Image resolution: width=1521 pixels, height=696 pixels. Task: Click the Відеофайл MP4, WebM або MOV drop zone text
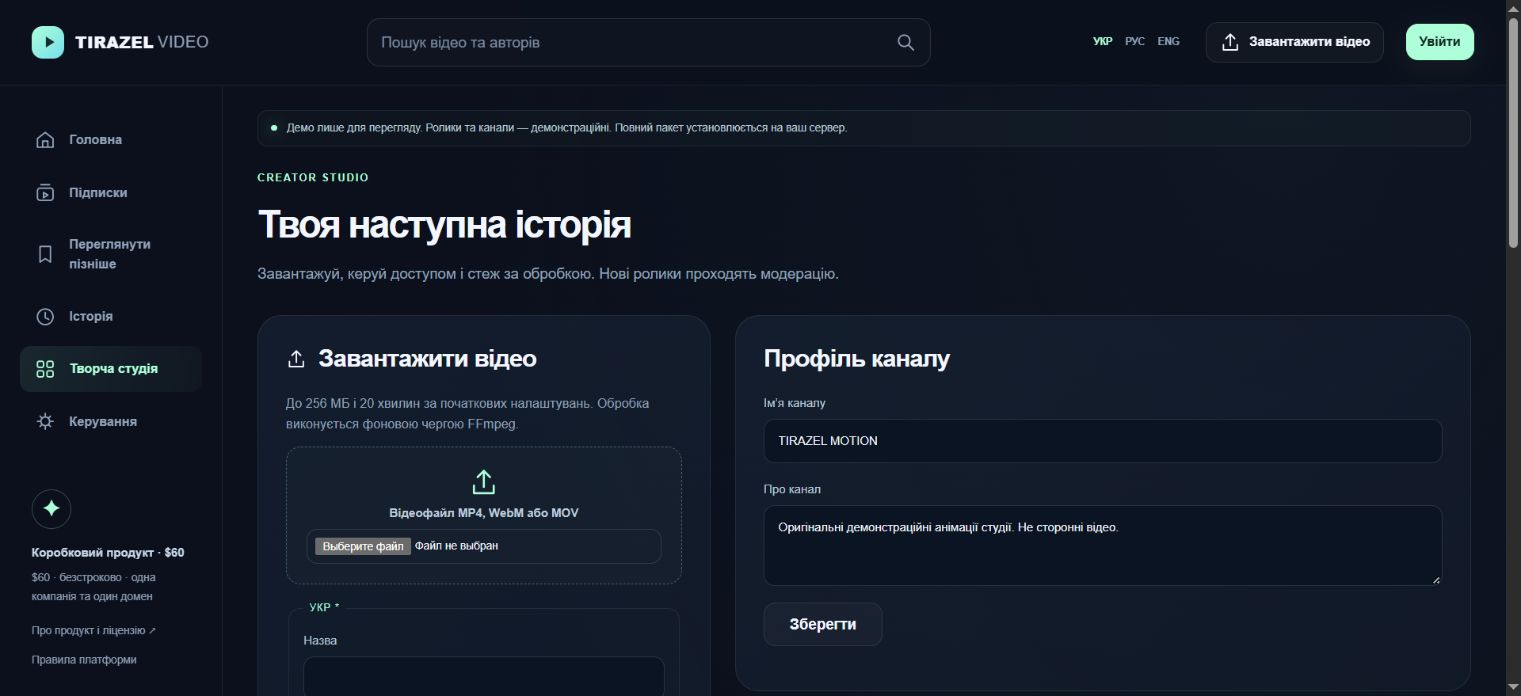[x=484, y=513]
